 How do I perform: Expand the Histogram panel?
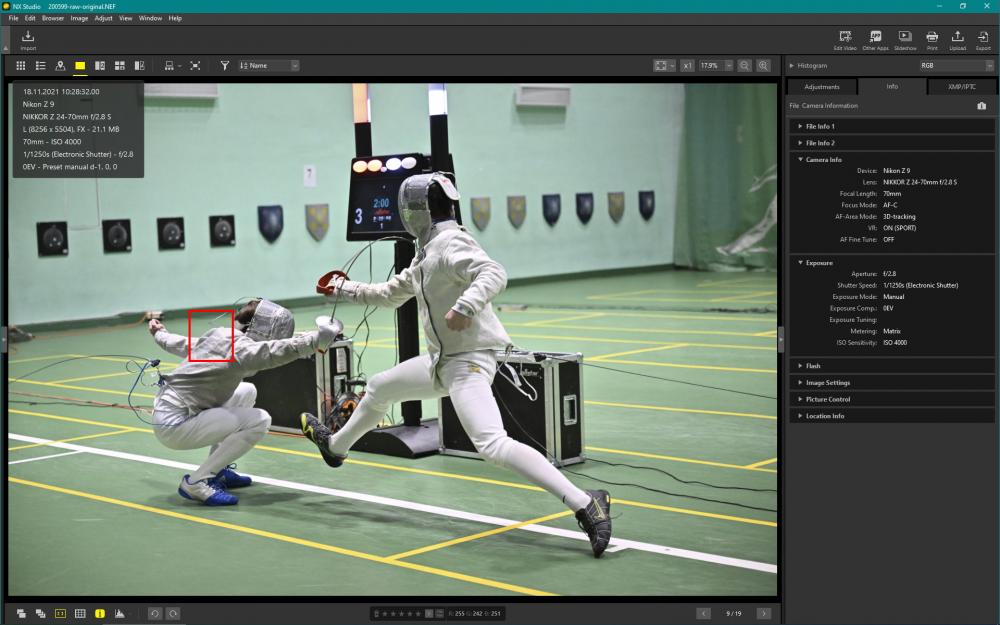click(791, 66)
